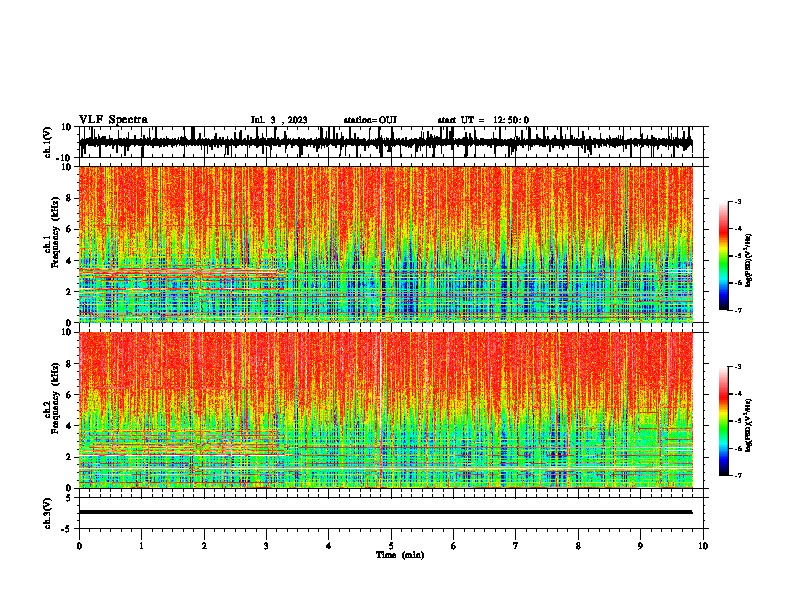Click the "-7" tick on ch.1 colorbar
The height and width of the screenshot is (612, 792).
(738, 310)
